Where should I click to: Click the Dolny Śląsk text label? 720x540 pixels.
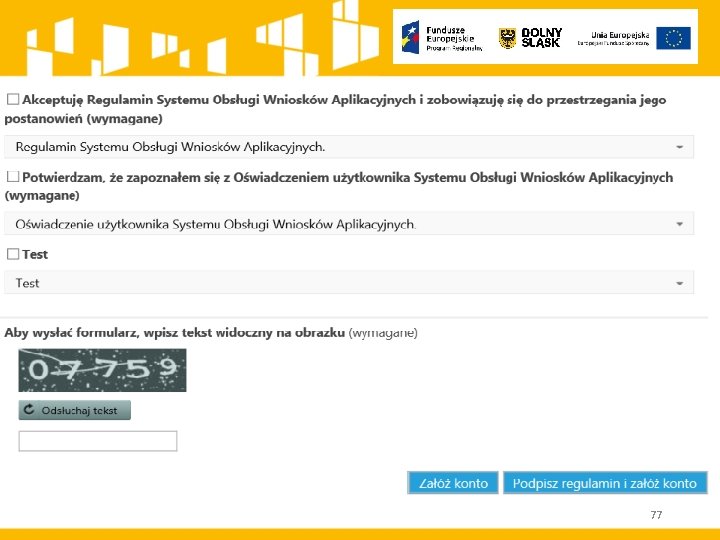click(541, 38)
